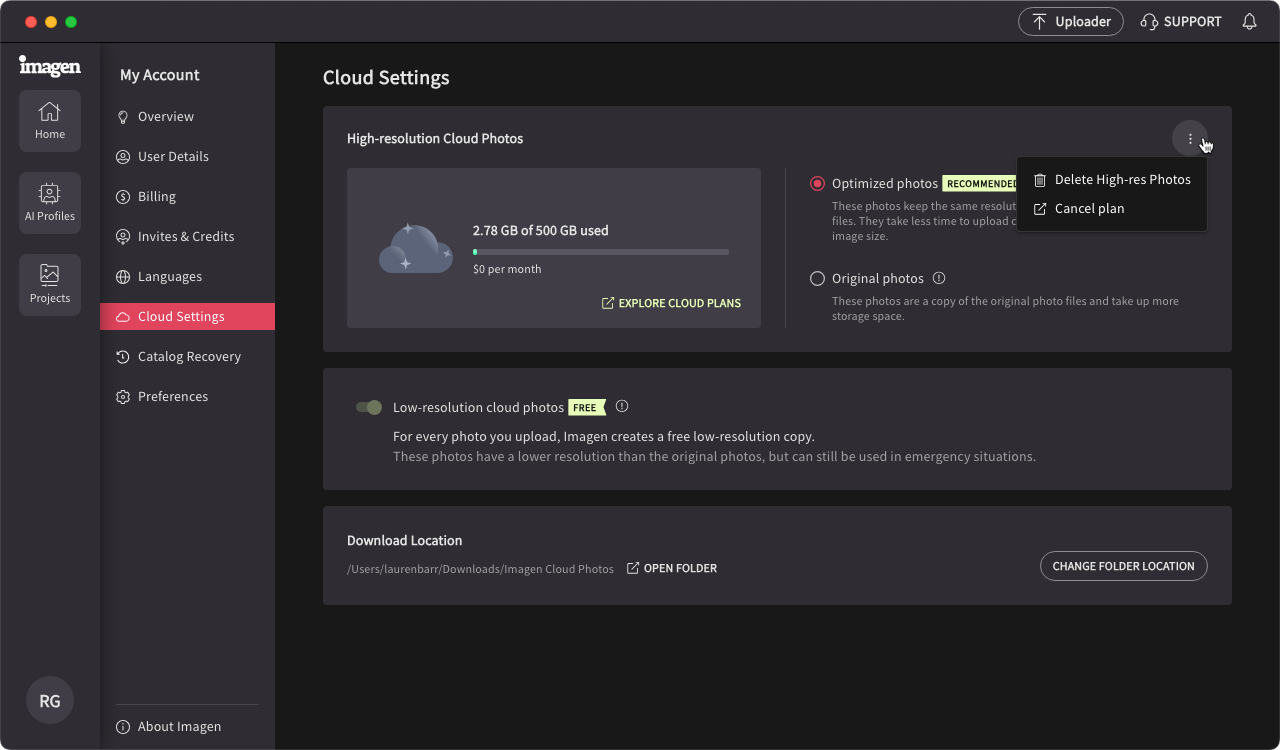The width and height of the screenshot is (1280, 750).
Task: Open Projects in the left rail
Action: point(50,285)
